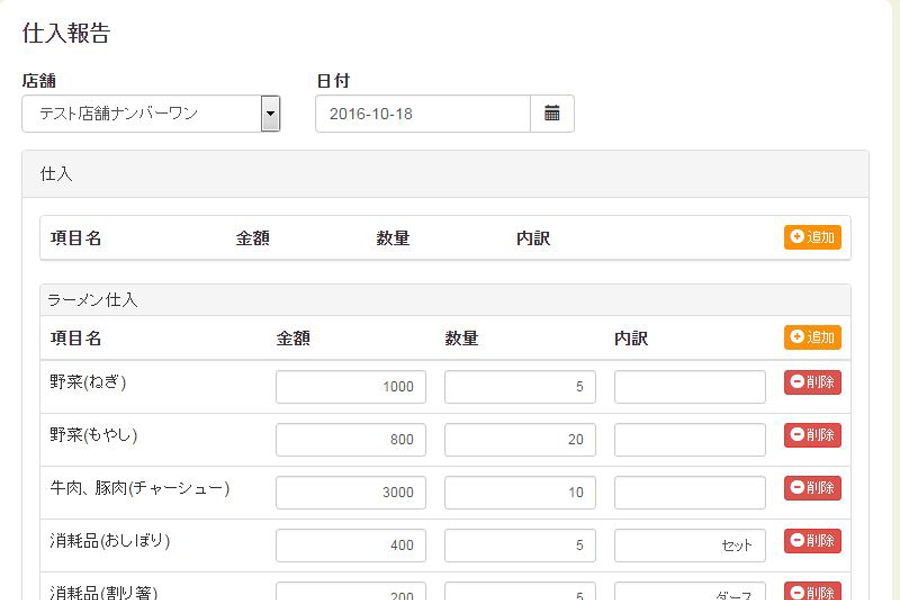This screenshot has height=600, width=900.
Task: Open the calendar date picker icon
Action: [x=552, y=114]
